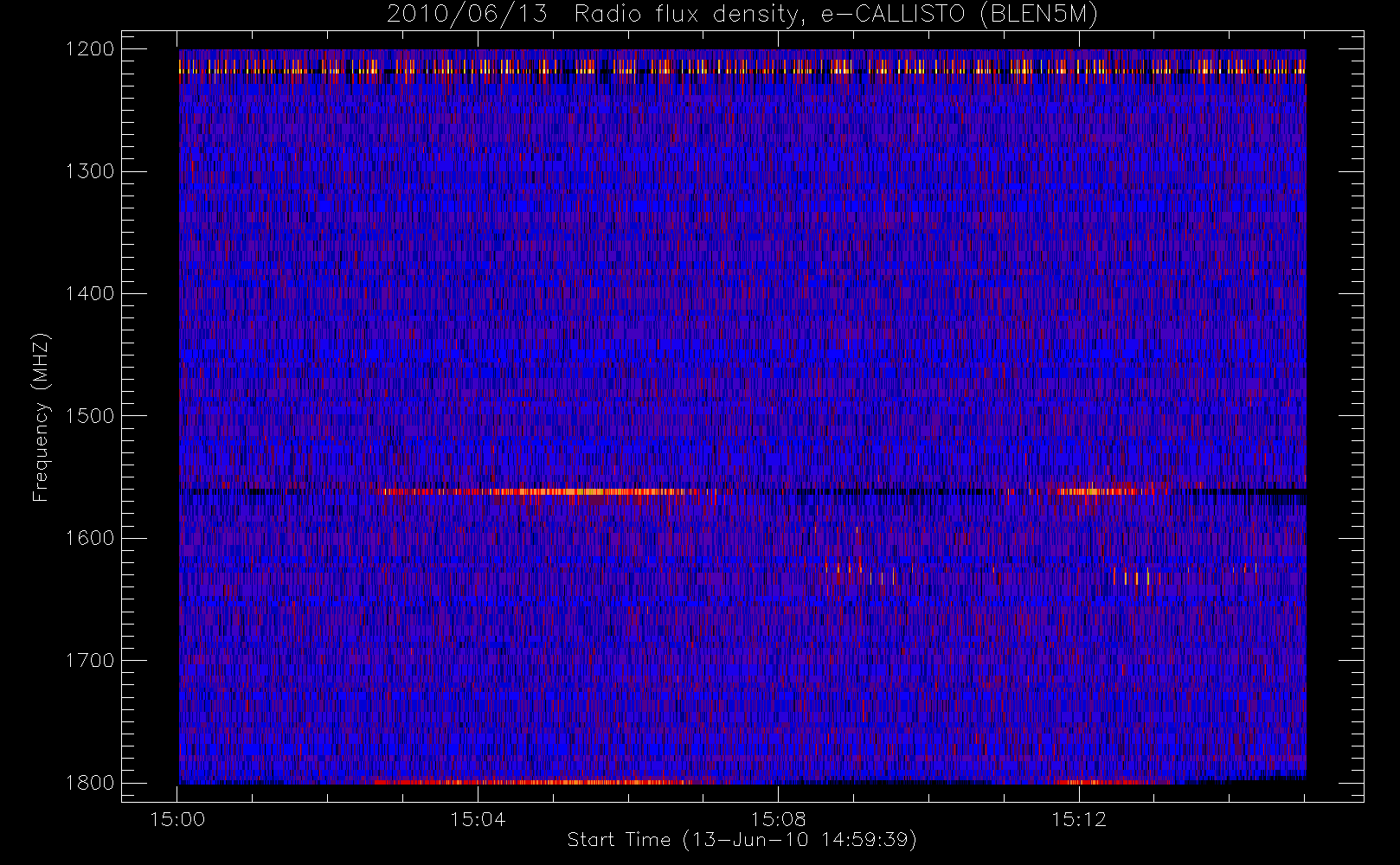Click the 15:00 time tick label
The image size is (1400, 865).
177,819
